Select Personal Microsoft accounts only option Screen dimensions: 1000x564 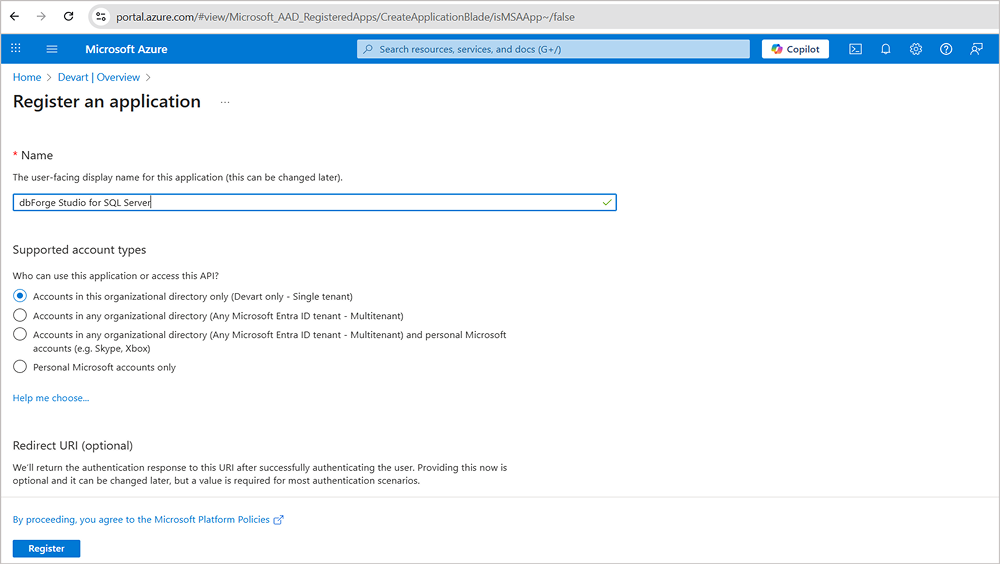[x=20, y=367]
